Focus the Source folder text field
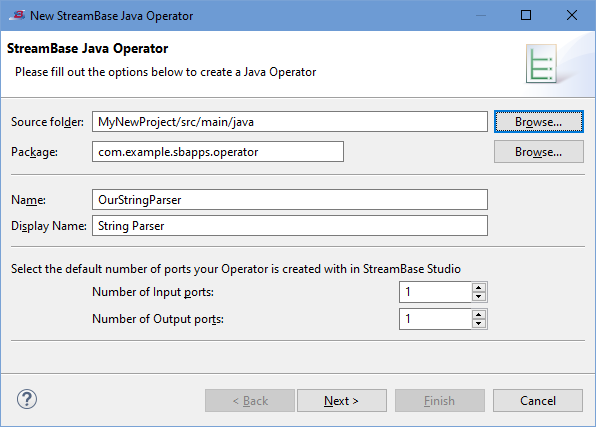This screenshot has width=596, height=427. pyautogui.click(x=290, y=122)
